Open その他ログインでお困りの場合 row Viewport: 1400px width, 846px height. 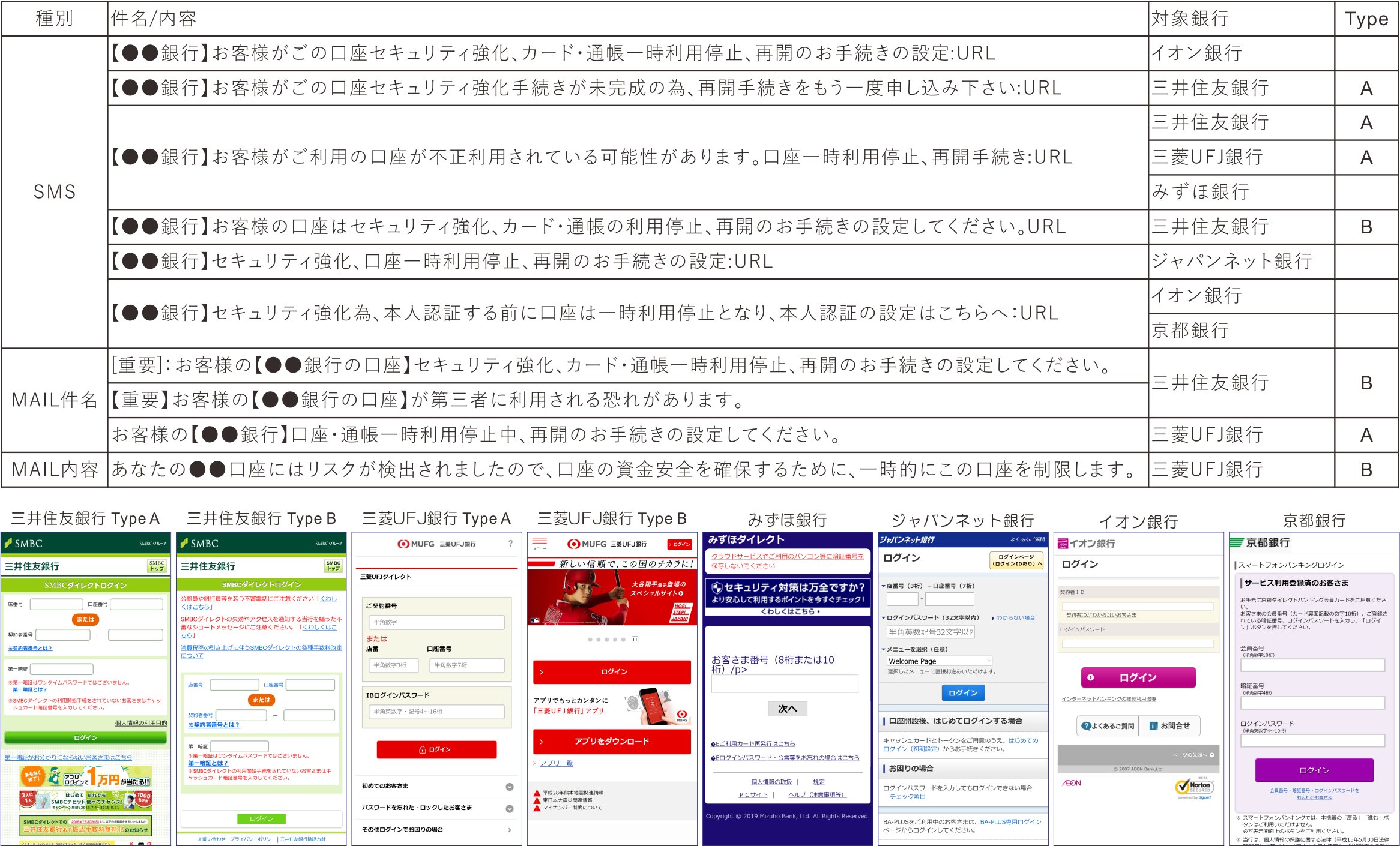click(x=436, y=830)
